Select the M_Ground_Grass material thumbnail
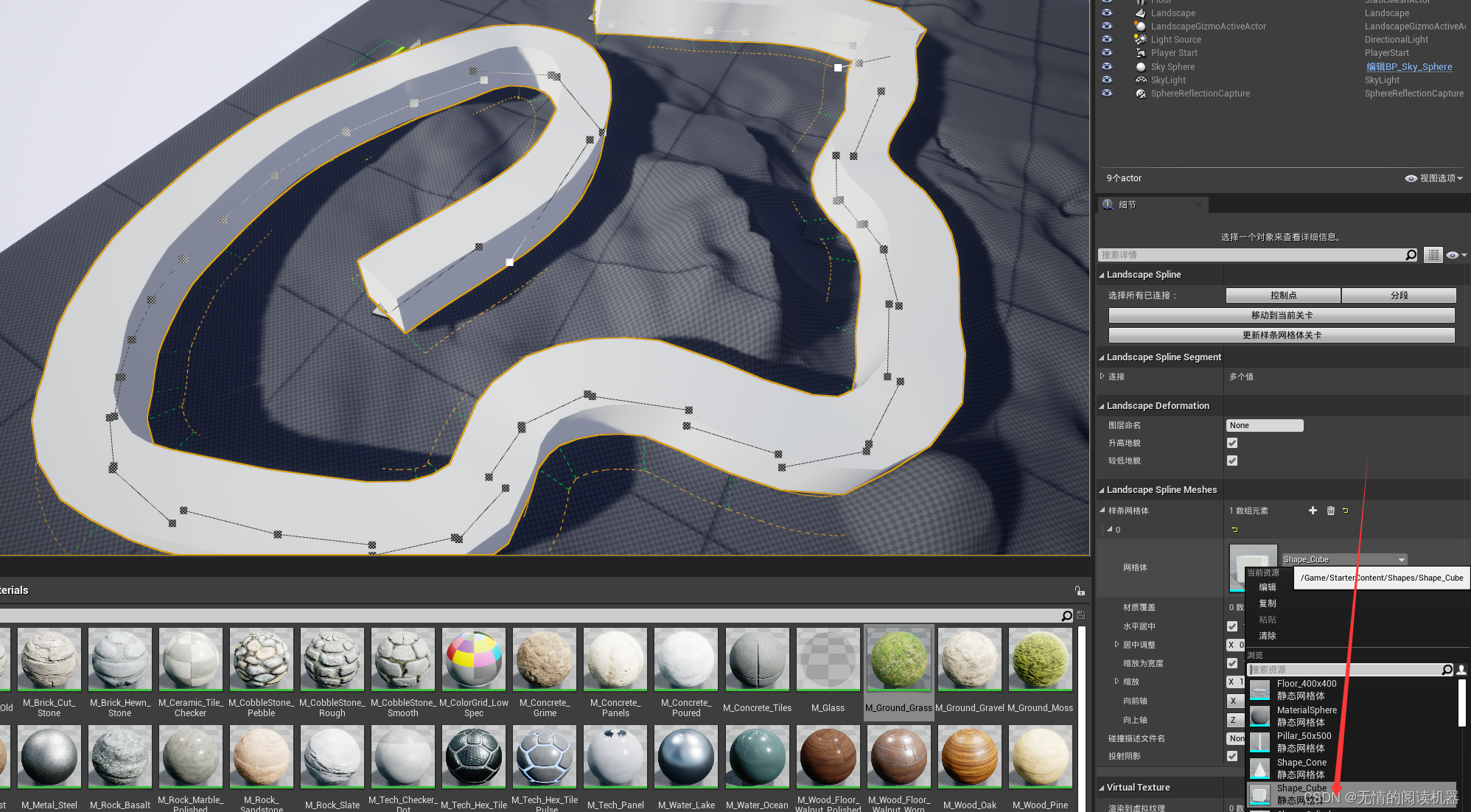Image resolution: width=1471 pixels, height=812 pixels. (898, 659)
